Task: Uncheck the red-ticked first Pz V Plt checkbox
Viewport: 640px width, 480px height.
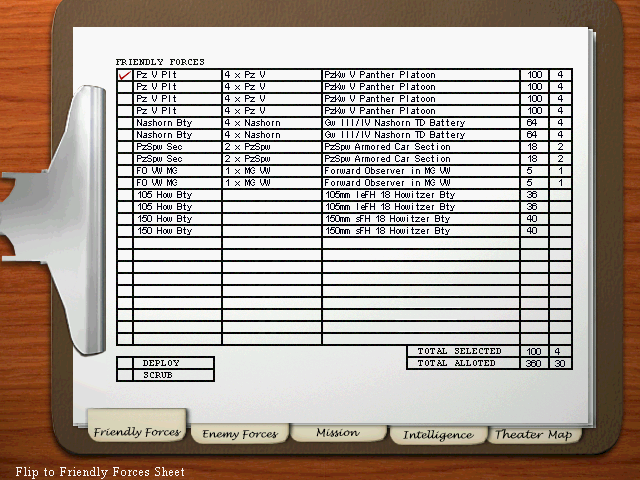Action: 124,75
